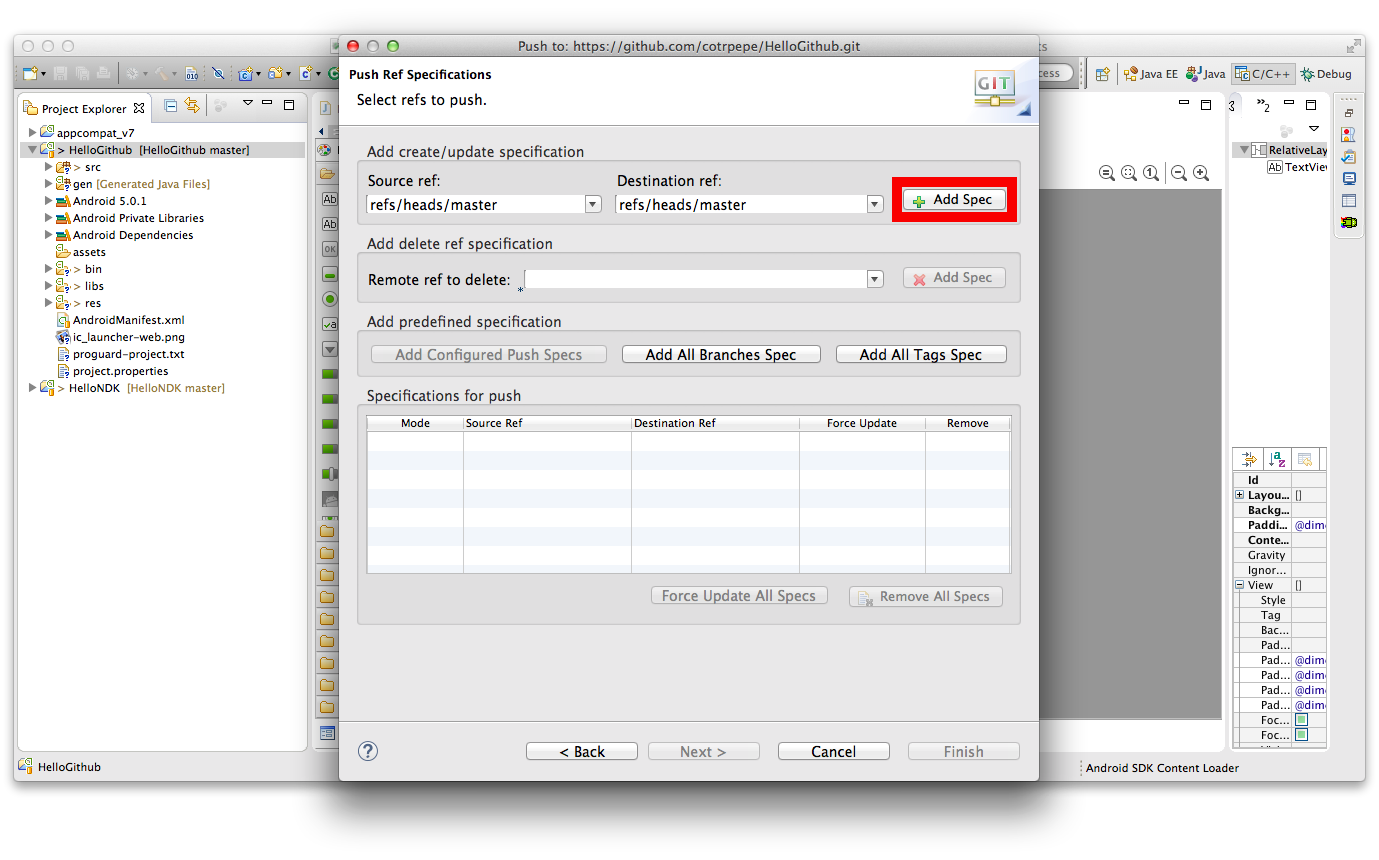
Task: Click the new source folder toolbar icon
Action: click(x=274, y=73)
